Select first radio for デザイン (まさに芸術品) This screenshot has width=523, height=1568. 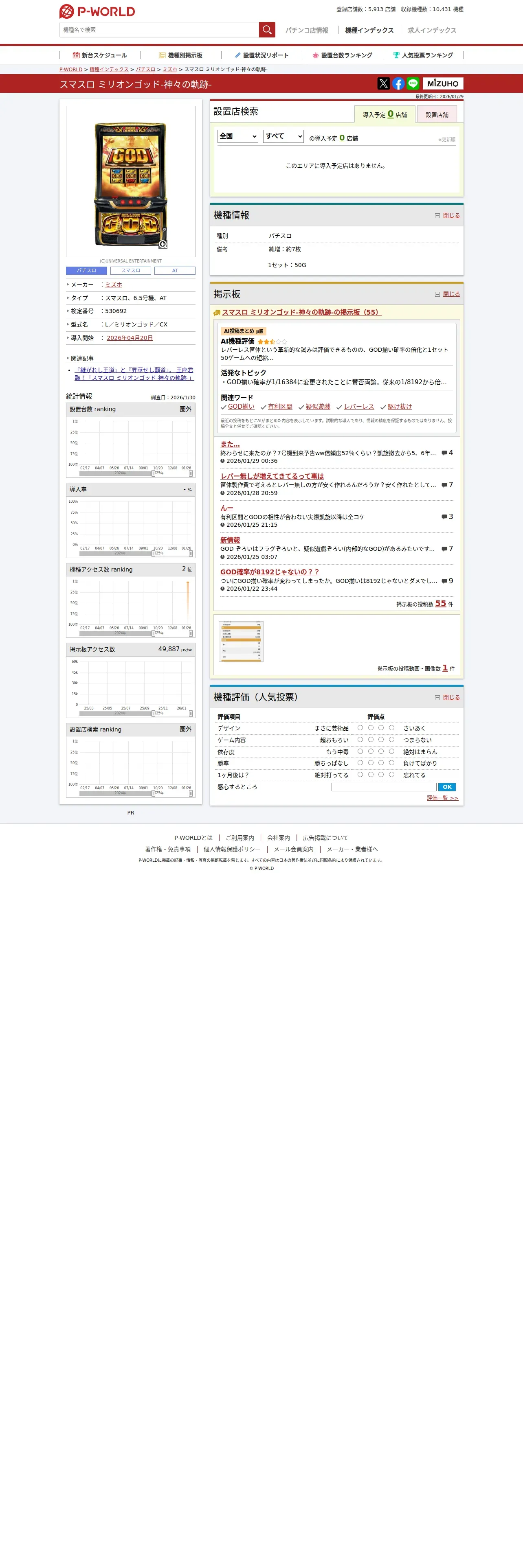360,727
